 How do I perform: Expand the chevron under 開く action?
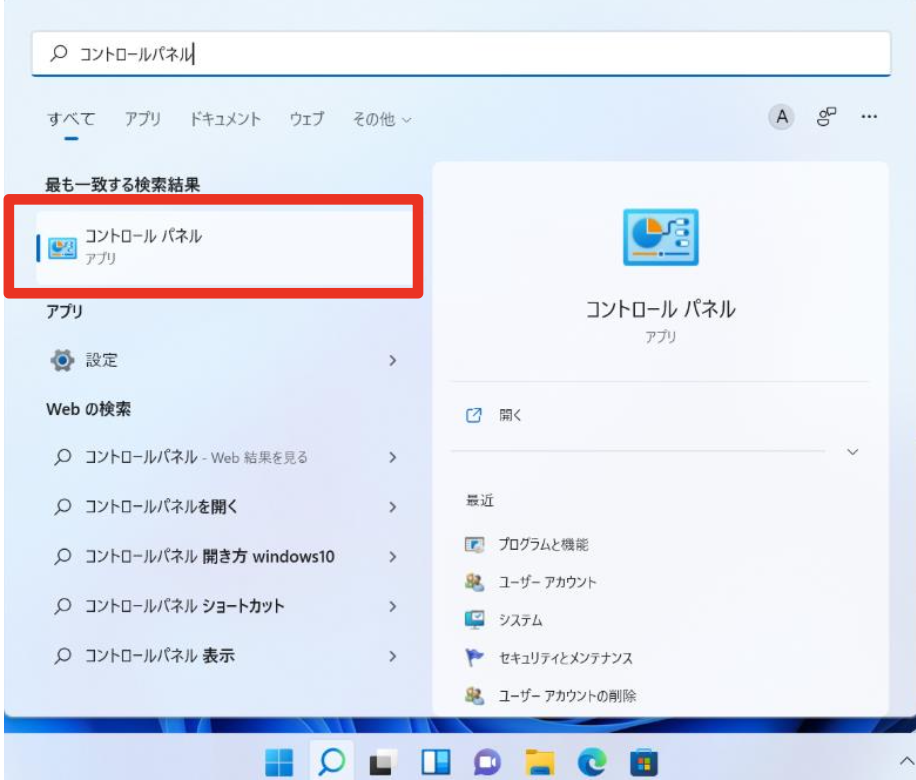coord(852,452)
